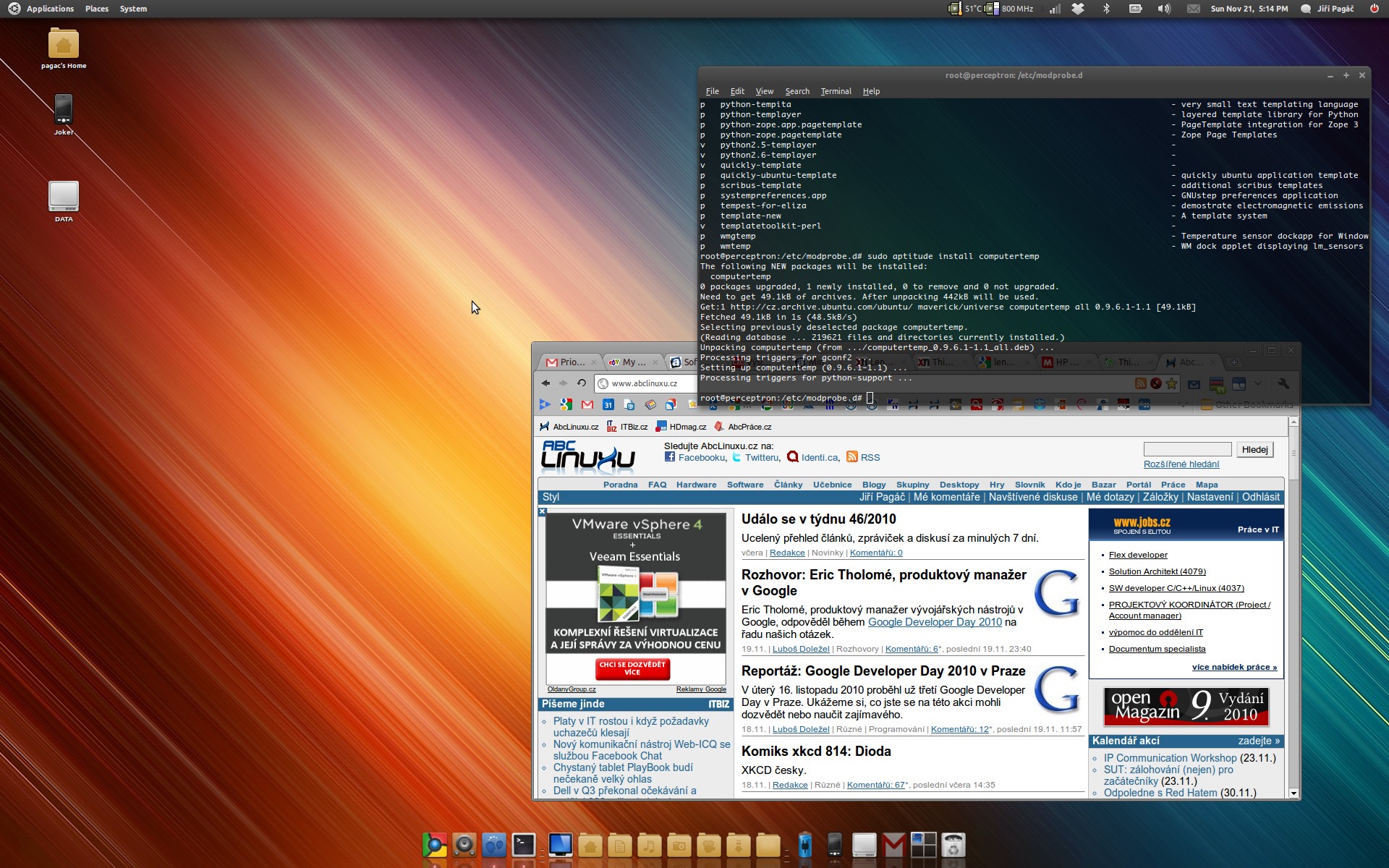
Task: Open the phone device icon in dock
Action: click(835, 845)
